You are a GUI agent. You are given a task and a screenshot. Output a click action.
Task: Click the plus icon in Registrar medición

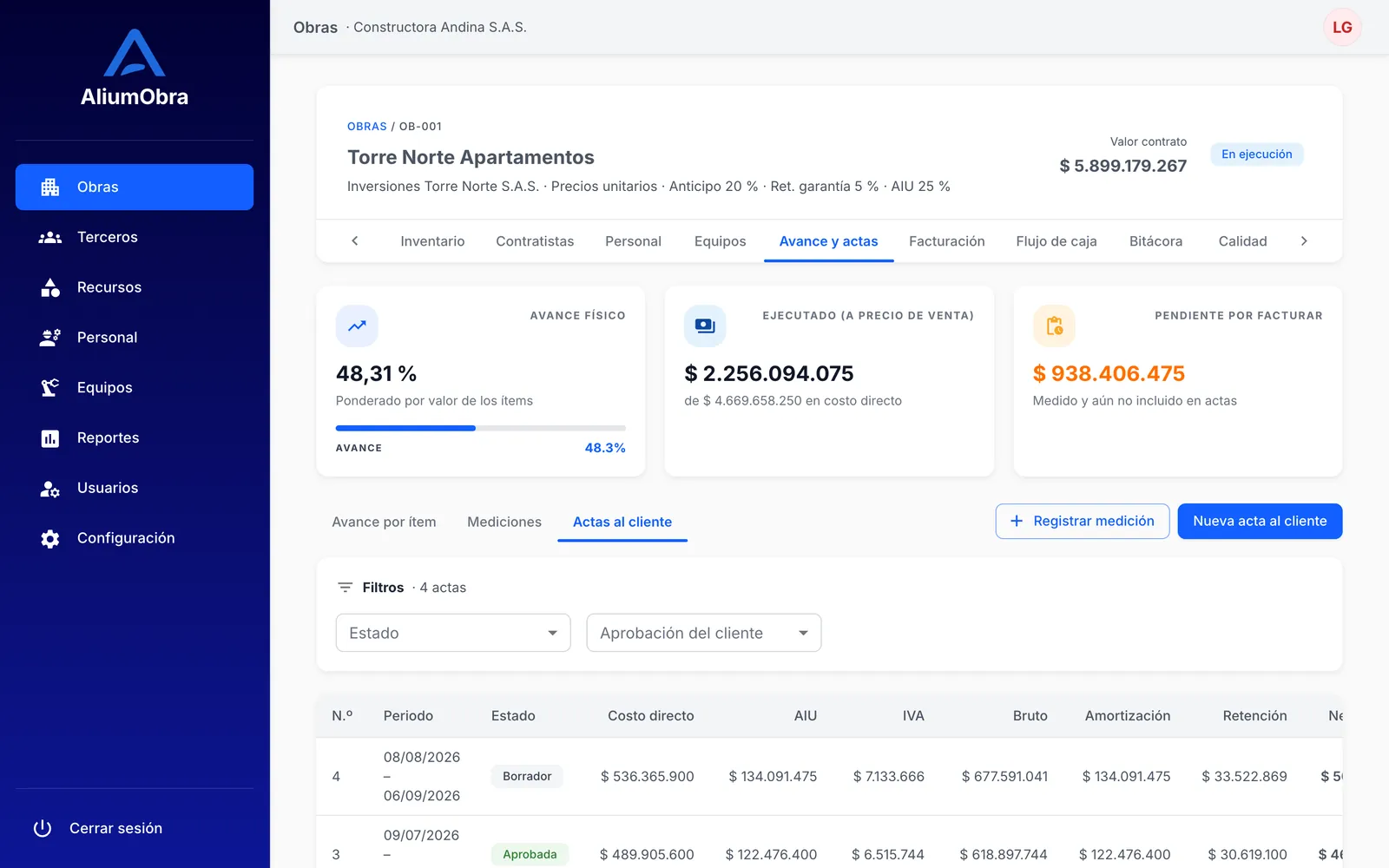pyautogui.click(x=1017, y=521)
